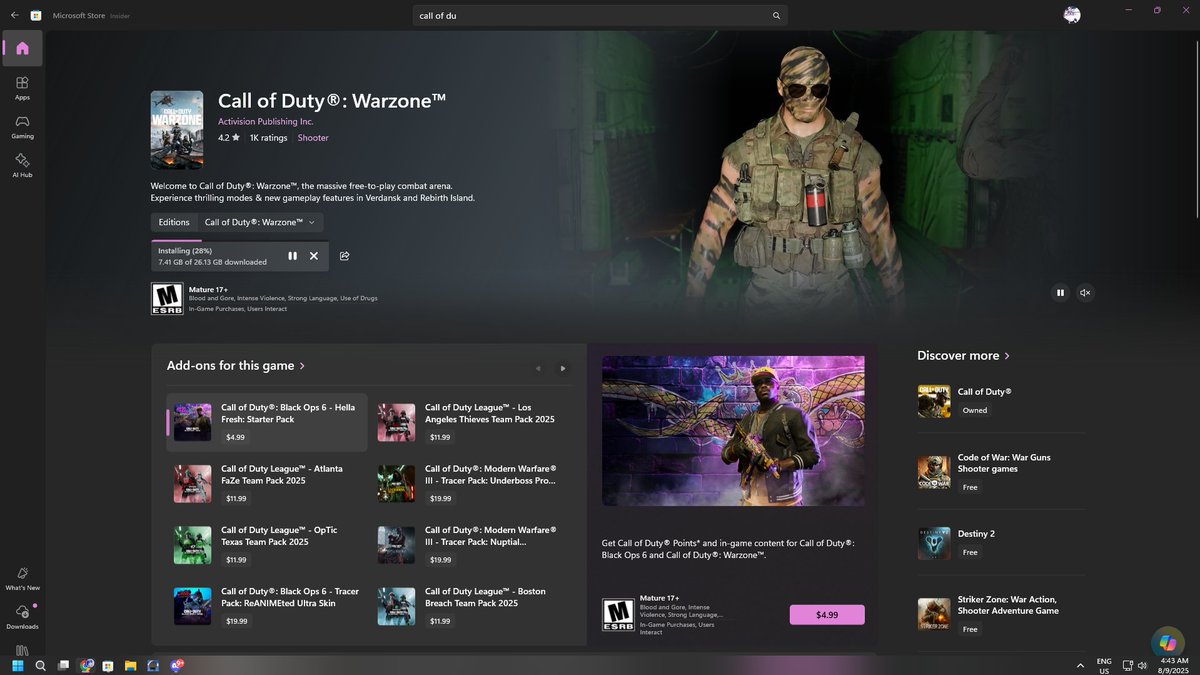The width and height of the screenshot is (1200, 675).
Task: Open the 4:43 AM clock calendar
Action: pyautogui.click(x=1175, y=665)
